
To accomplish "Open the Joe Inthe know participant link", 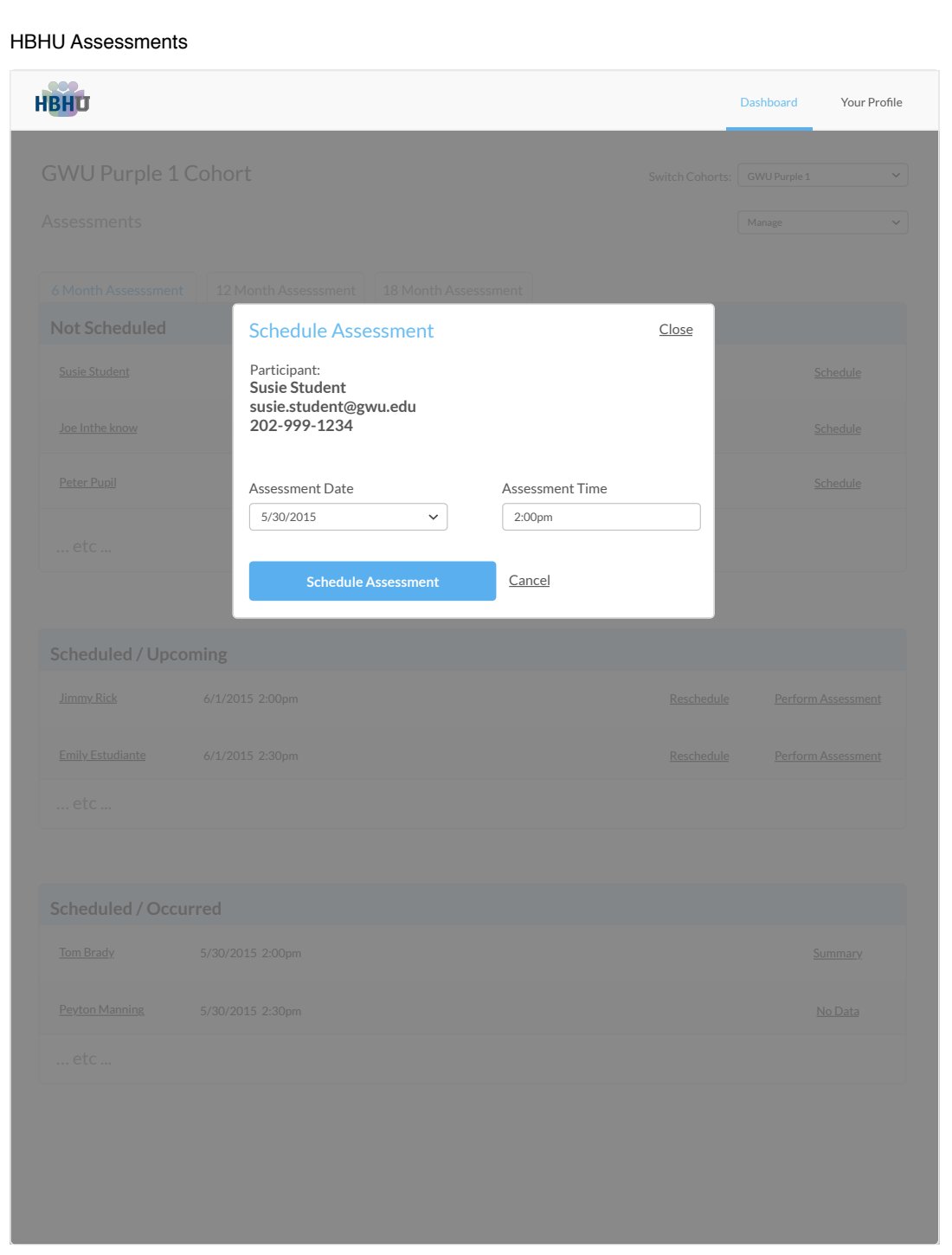I will 98,428.
